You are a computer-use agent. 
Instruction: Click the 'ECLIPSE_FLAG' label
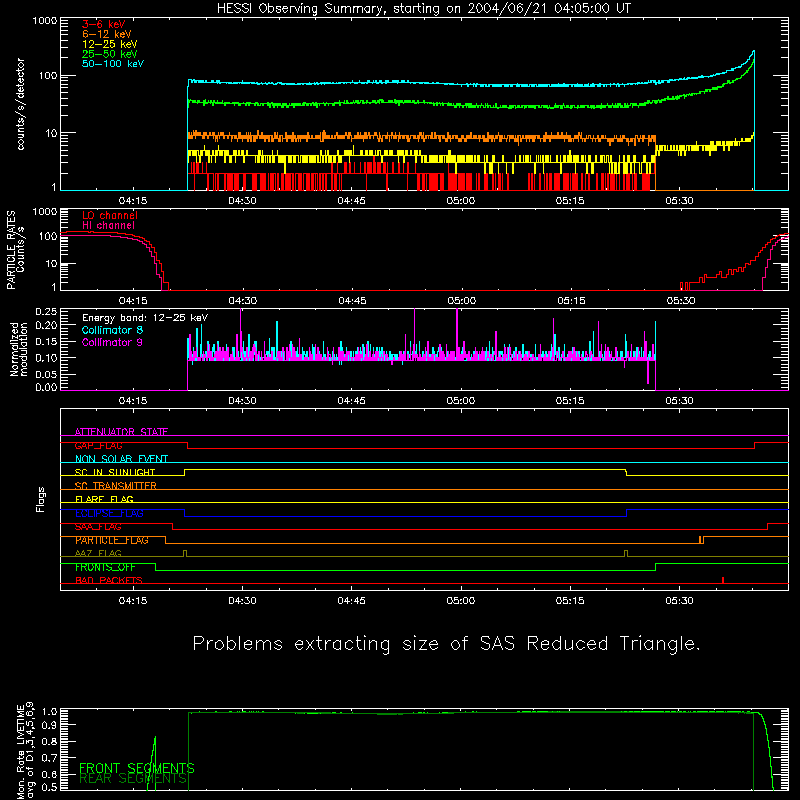click(109, 513)
